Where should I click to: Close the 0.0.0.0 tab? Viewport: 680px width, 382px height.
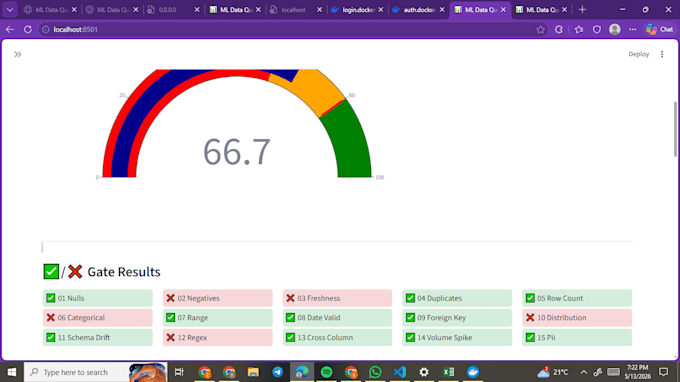click(197, 10)
